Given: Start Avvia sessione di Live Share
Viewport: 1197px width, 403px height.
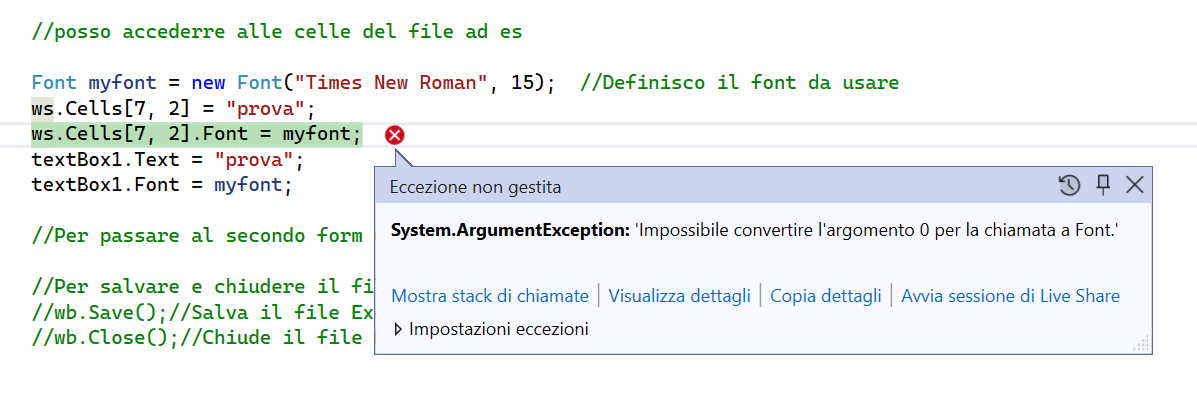Looking at the screenshot, I should coord(1010,296).
